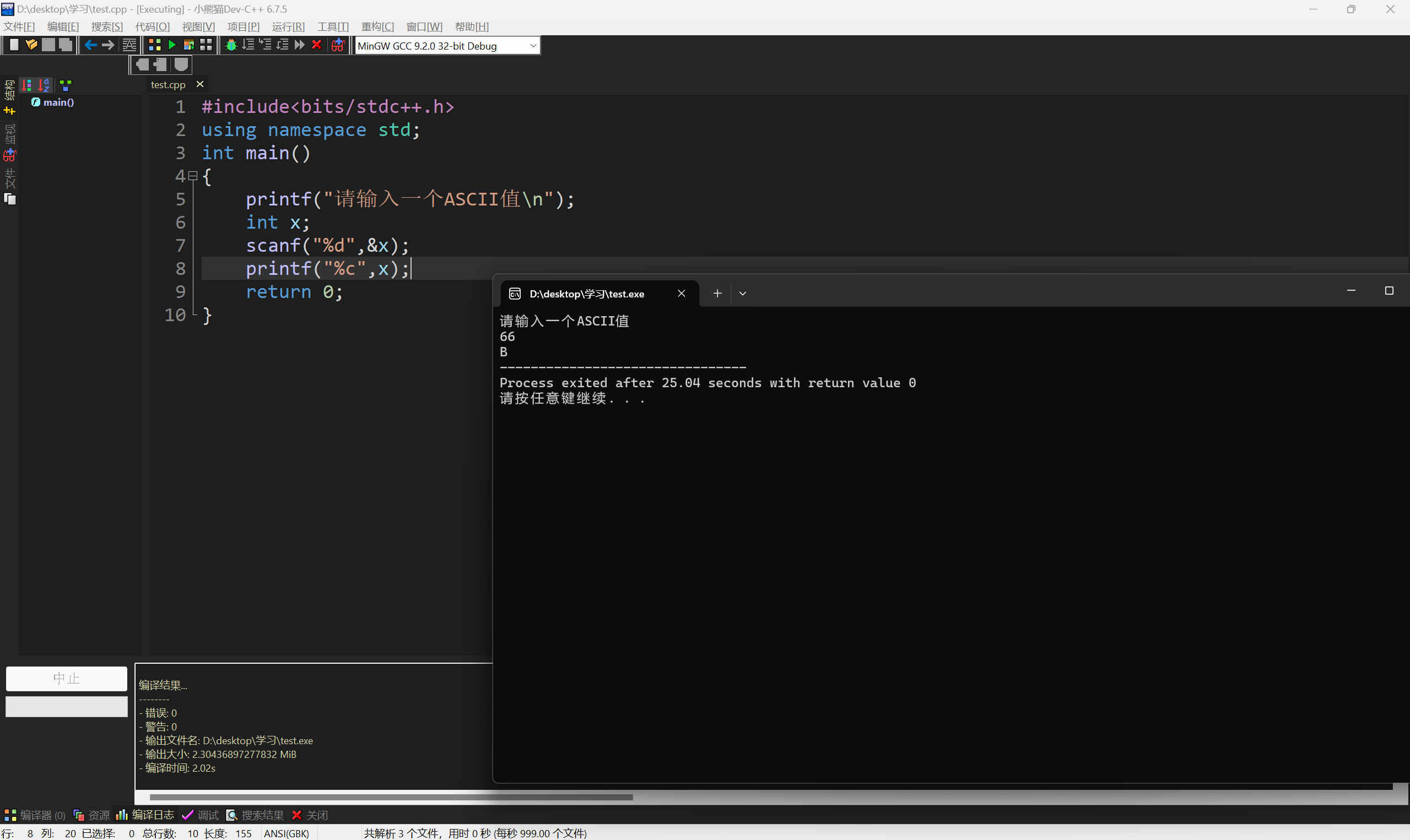
Task: Open the 帮助[H] menu
Action: pyautogui.click(x=472, y=26)
